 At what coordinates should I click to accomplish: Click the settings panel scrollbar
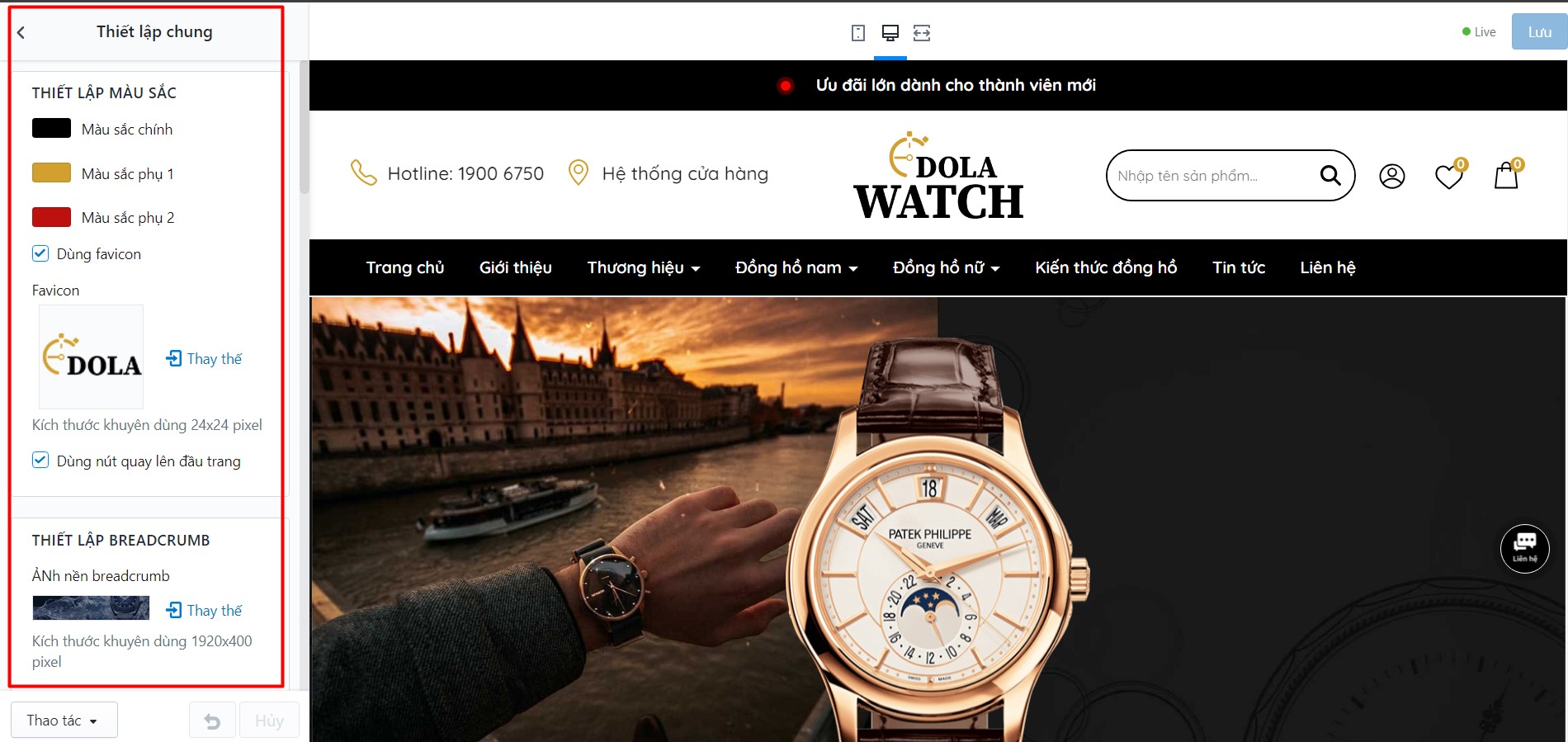pyautogui.click(x=304, y=127)
